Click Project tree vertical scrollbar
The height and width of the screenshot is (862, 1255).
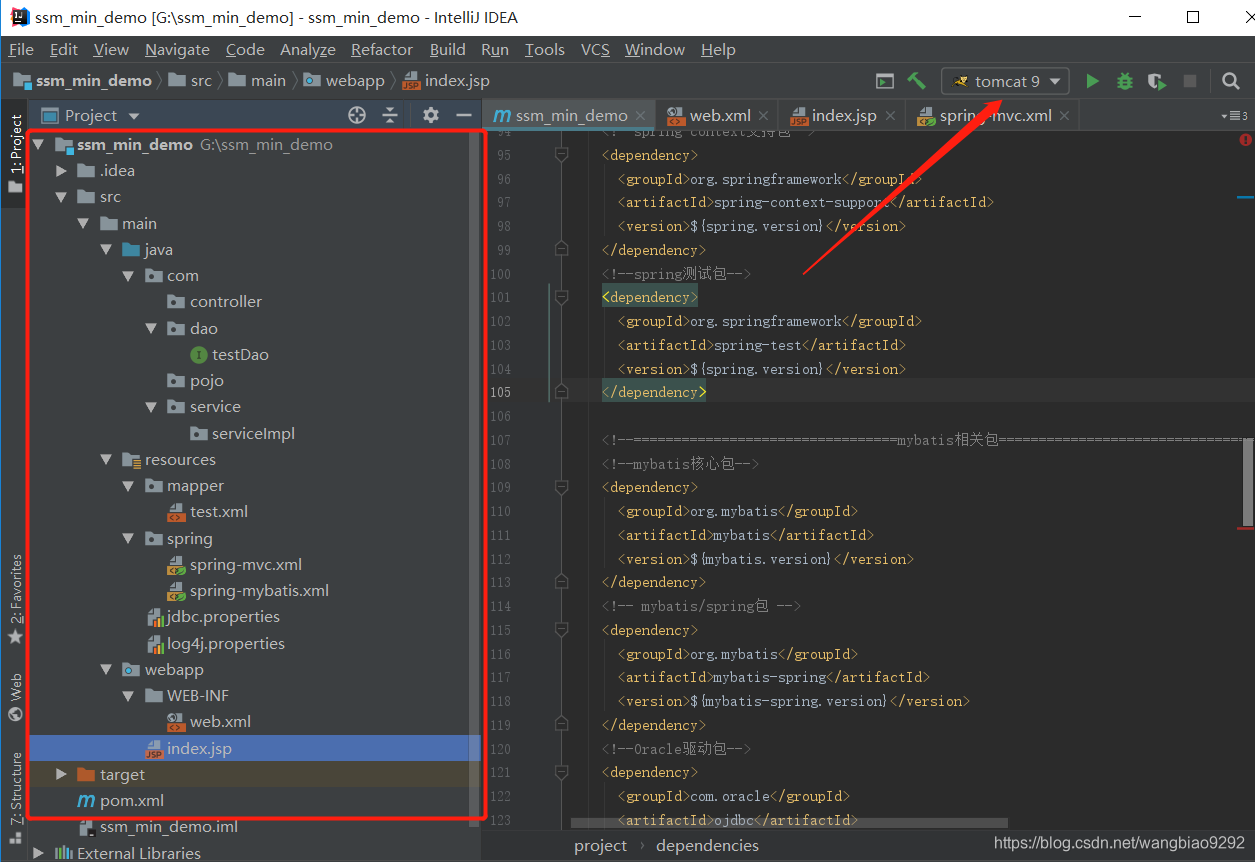tap(476, 480)
